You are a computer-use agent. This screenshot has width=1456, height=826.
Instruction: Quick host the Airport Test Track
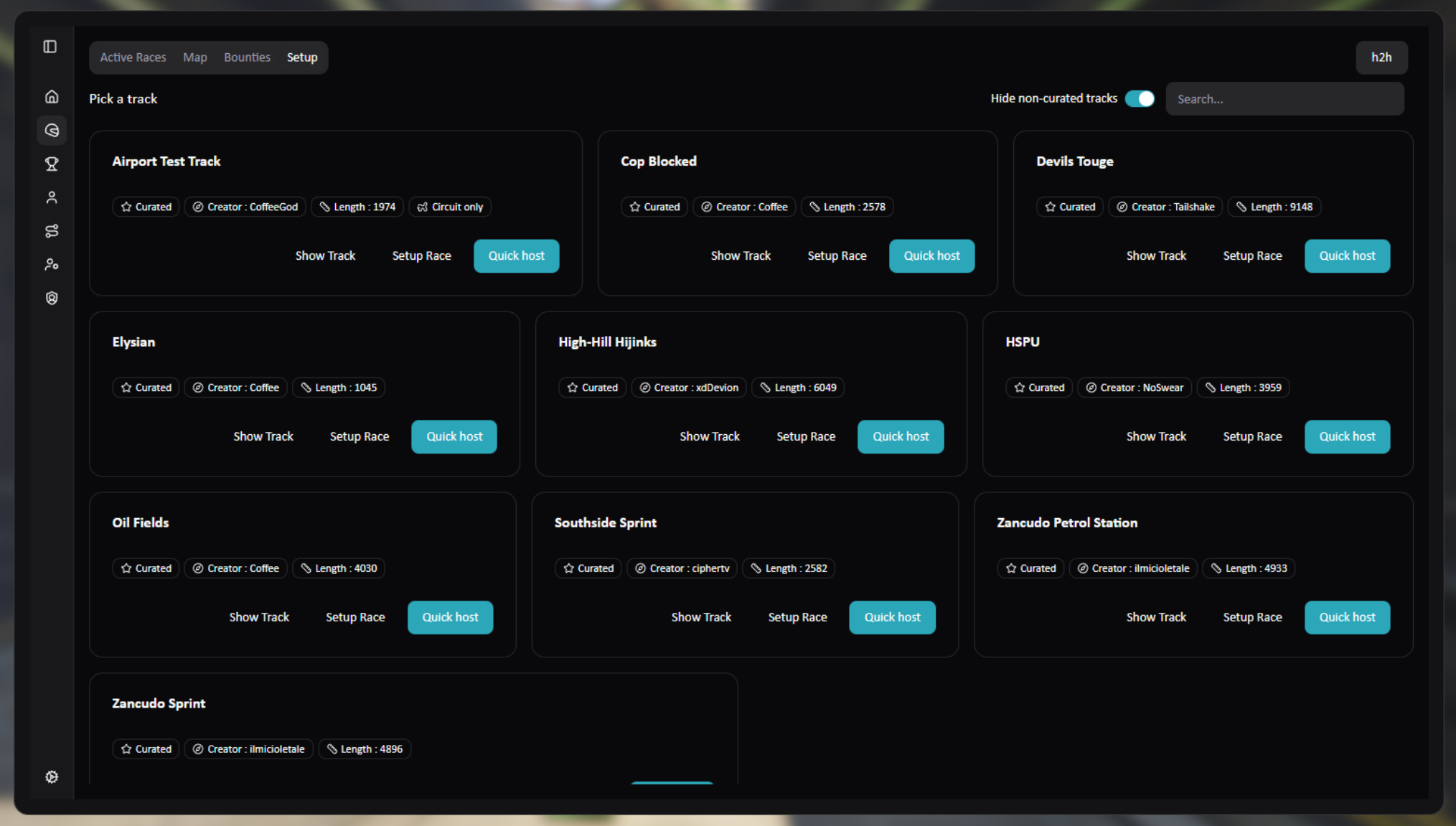516,255
